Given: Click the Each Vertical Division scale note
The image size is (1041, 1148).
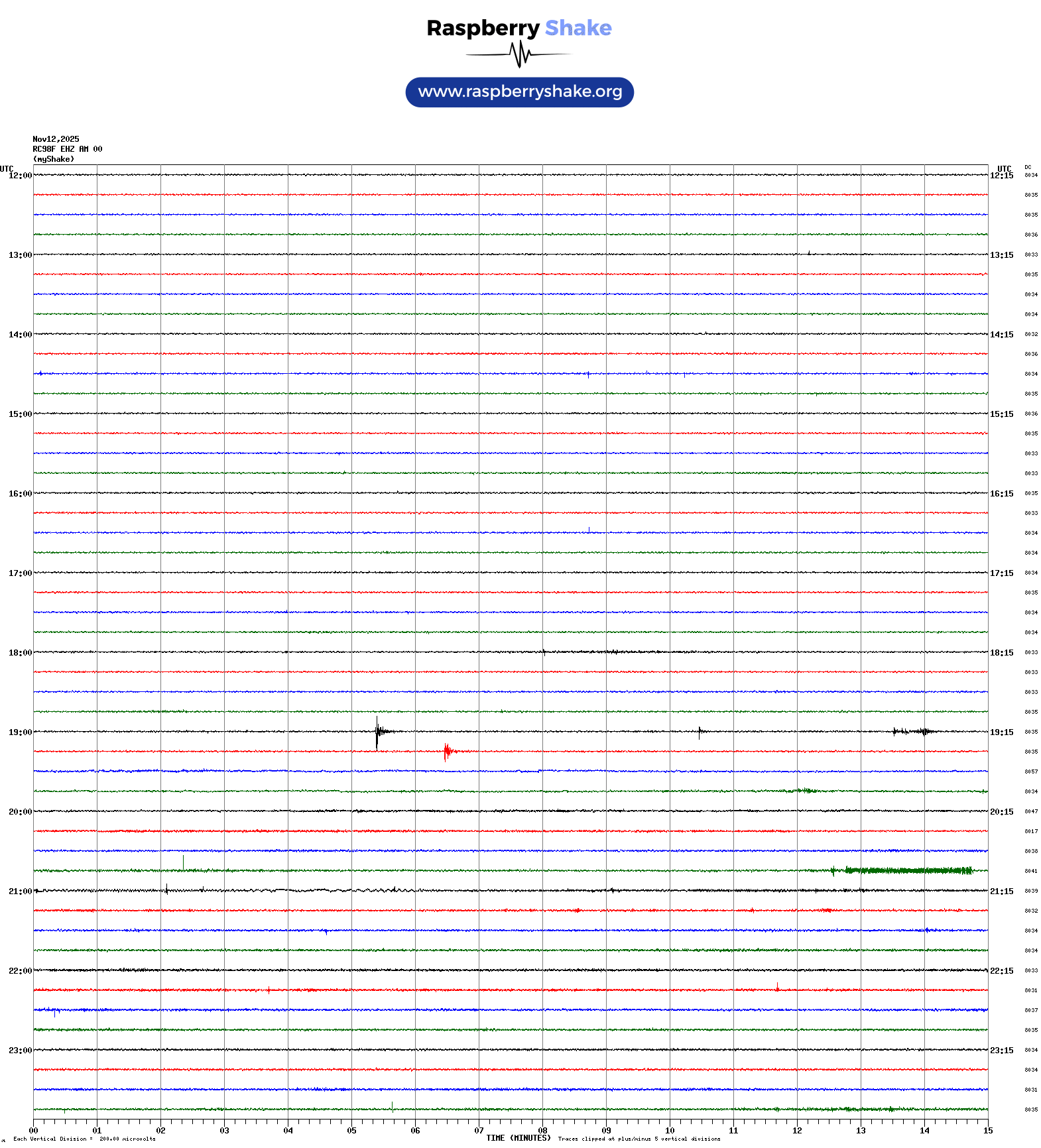Looking at the screenshot, I should 84,1139.
